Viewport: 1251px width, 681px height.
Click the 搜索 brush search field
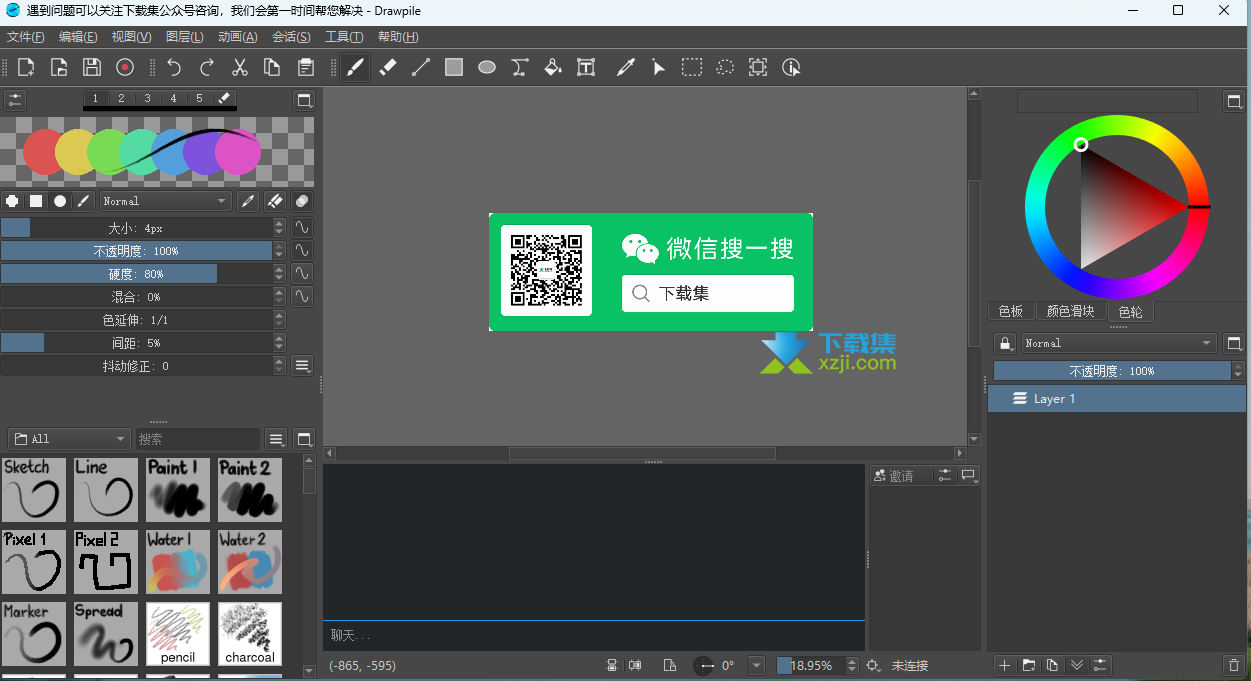198,439
